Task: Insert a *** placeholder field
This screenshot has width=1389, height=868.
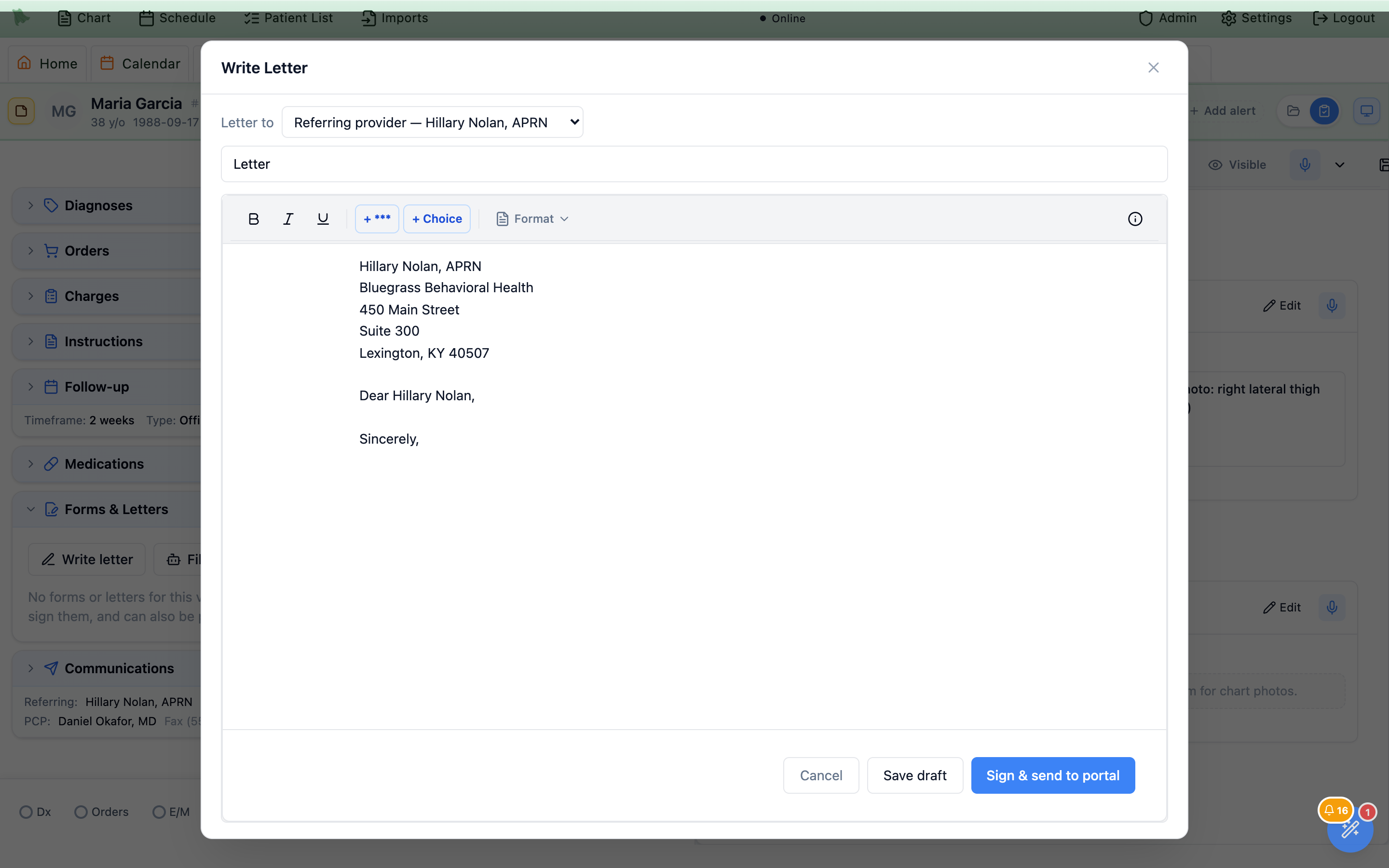Action: click(x=377, y=219)
